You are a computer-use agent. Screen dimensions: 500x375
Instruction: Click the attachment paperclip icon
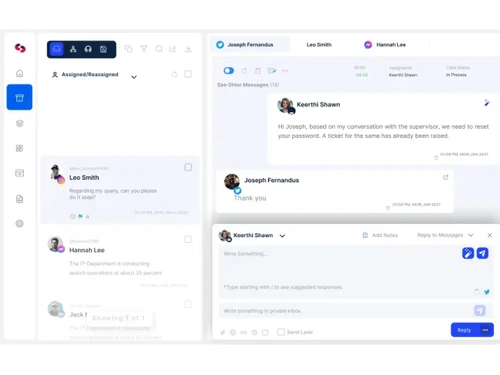click(223, 332)
